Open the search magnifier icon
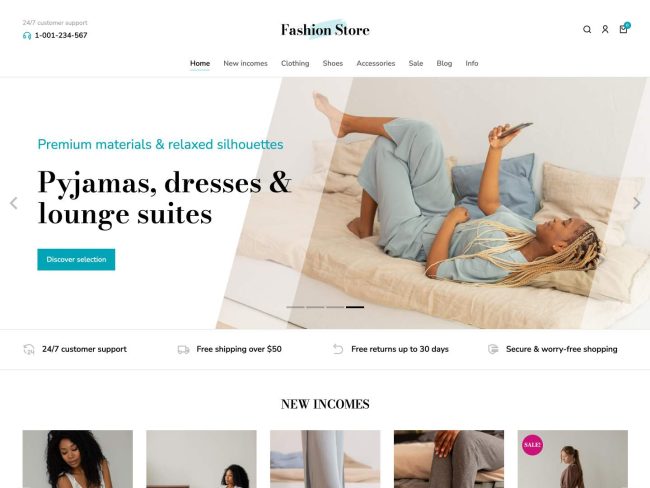This screenshot has width=650, height=488. [x=587, y=29]
